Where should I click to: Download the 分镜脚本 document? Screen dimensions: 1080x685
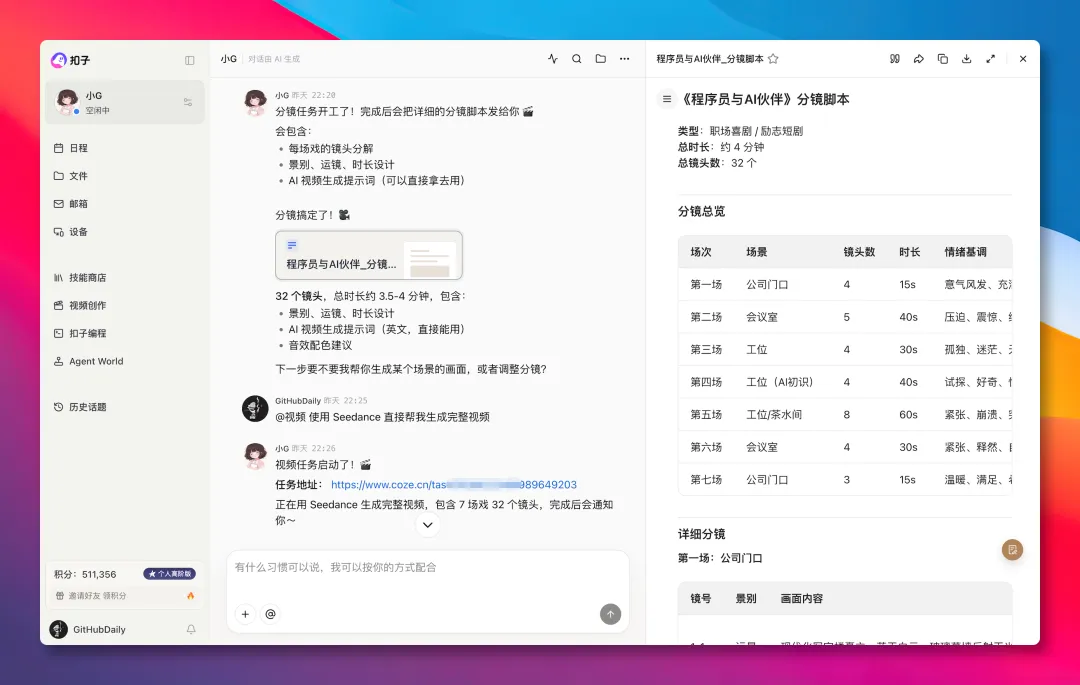tap(966, 59)
